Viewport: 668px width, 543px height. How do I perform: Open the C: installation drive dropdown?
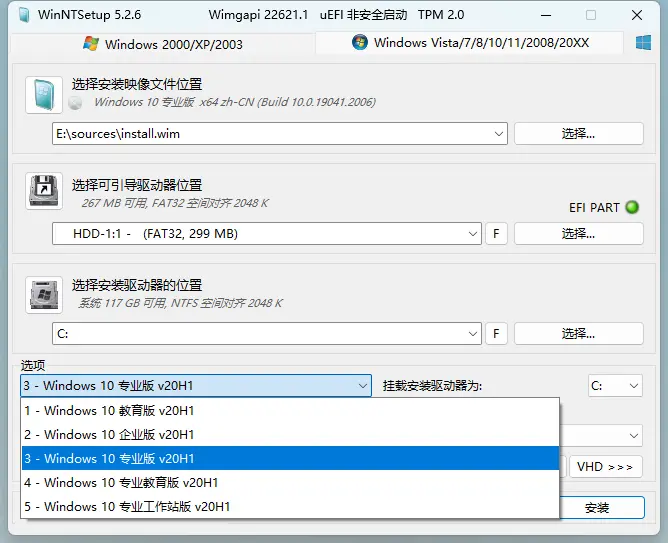click(x=472, y=333)
